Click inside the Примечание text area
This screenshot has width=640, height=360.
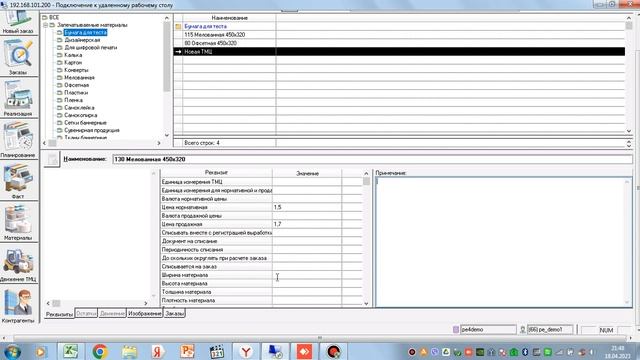click(x=503, y=242)
